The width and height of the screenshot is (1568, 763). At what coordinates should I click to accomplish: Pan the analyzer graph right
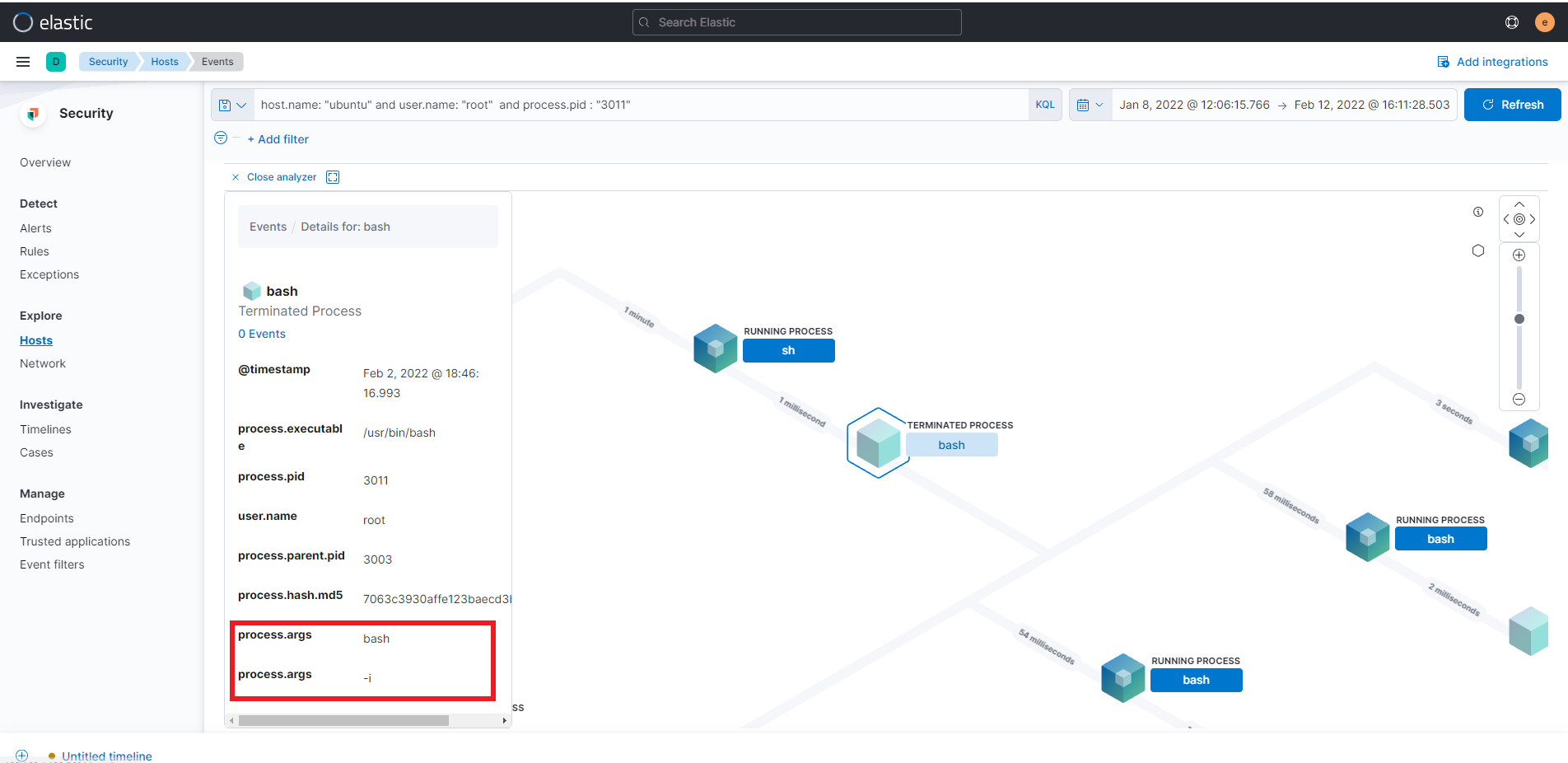[1533, 219]
